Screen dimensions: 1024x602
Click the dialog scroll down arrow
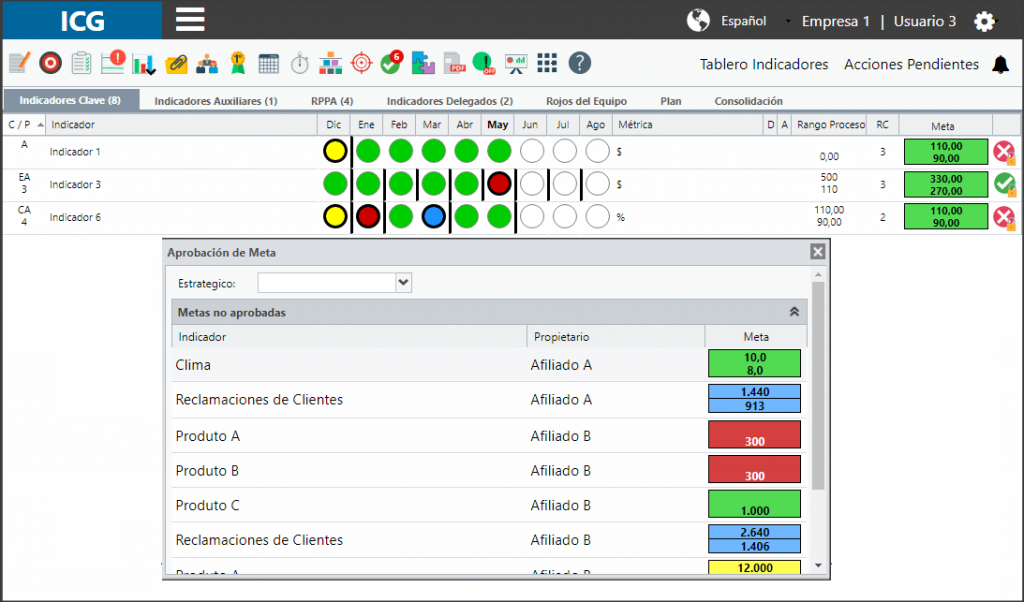(x=818, y=565)
